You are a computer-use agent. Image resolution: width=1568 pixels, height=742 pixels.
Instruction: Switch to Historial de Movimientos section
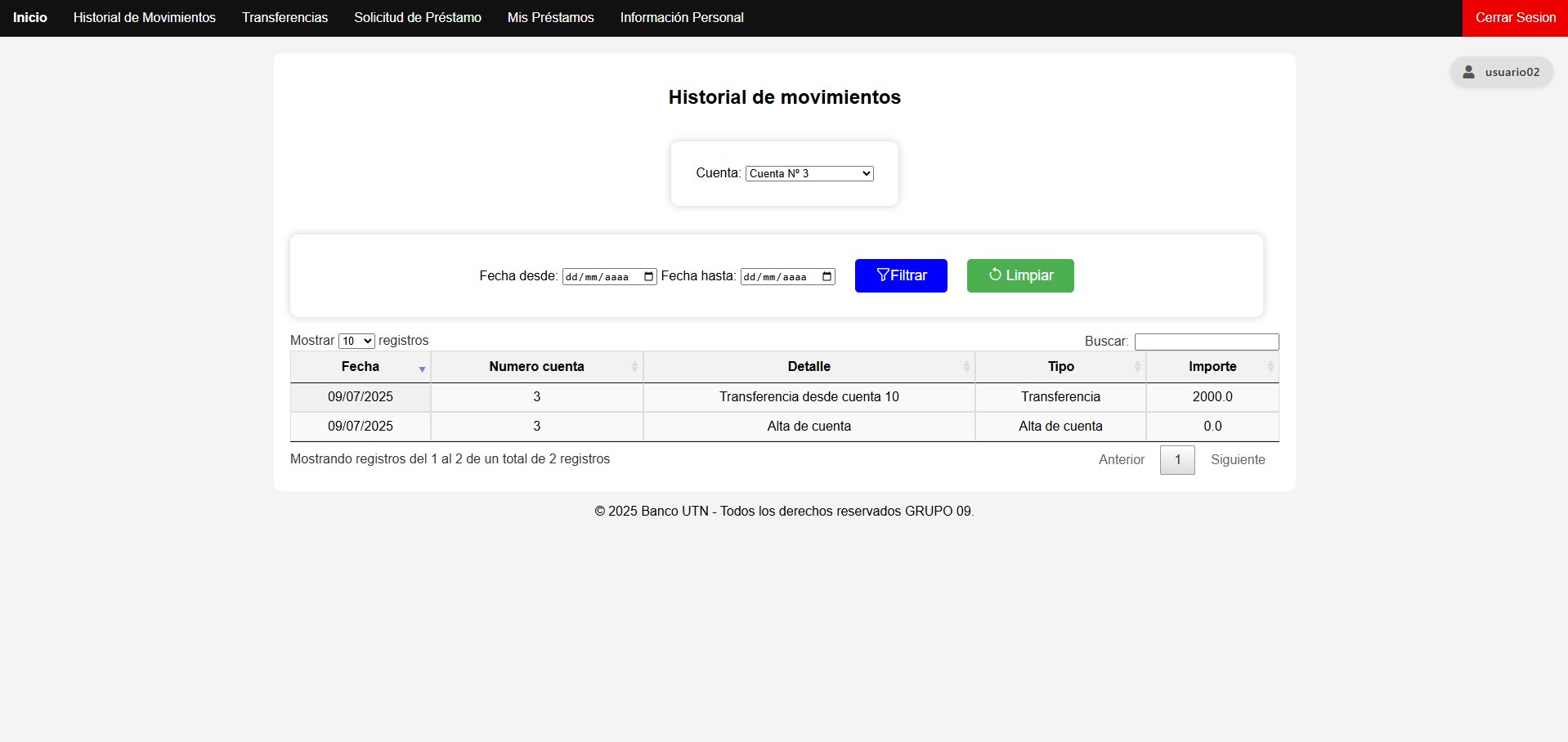pos(144,17)
